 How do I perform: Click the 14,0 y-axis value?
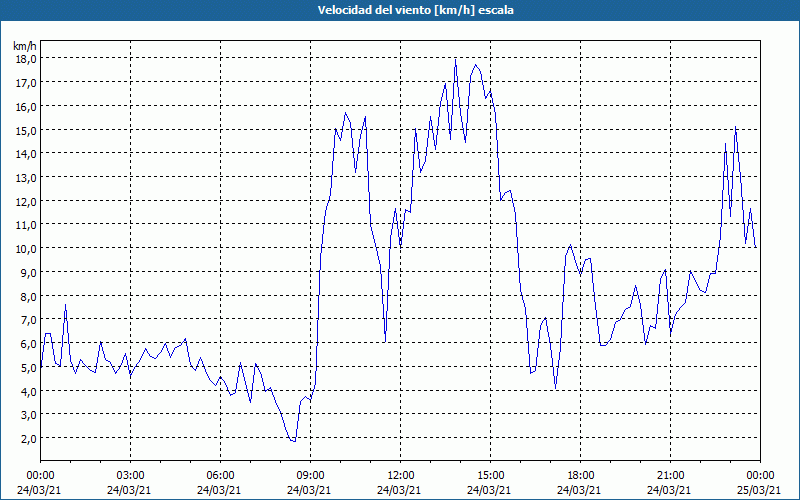(26, 154)
